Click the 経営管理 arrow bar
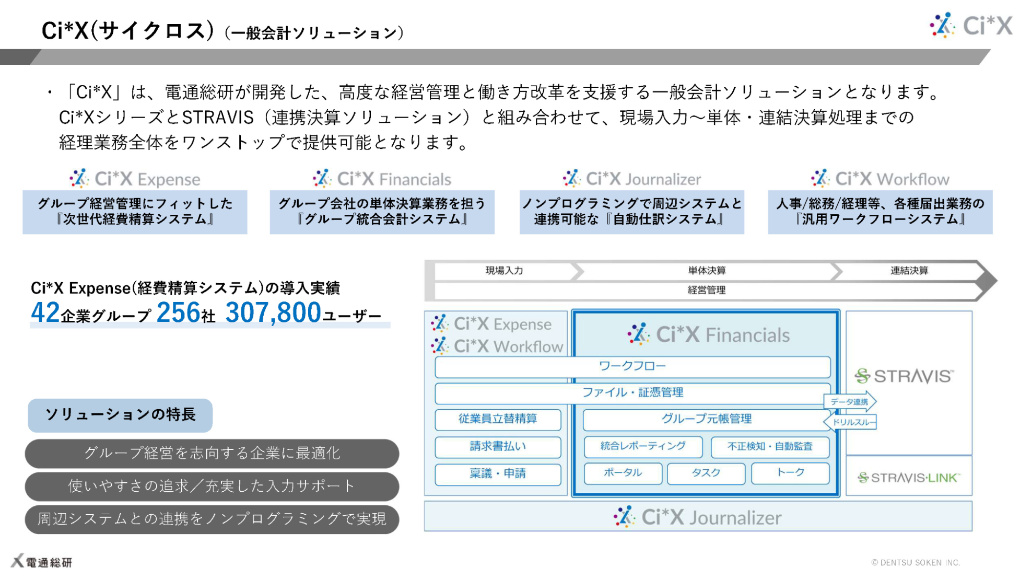The image size is (1020, 579). (x=707, y=290)
